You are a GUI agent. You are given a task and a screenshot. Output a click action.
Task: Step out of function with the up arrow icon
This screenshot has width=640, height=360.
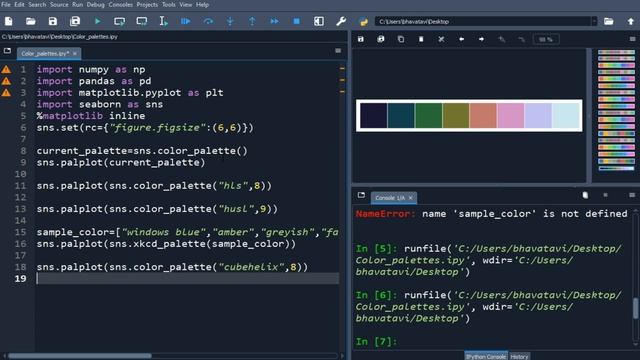point(252,21)
